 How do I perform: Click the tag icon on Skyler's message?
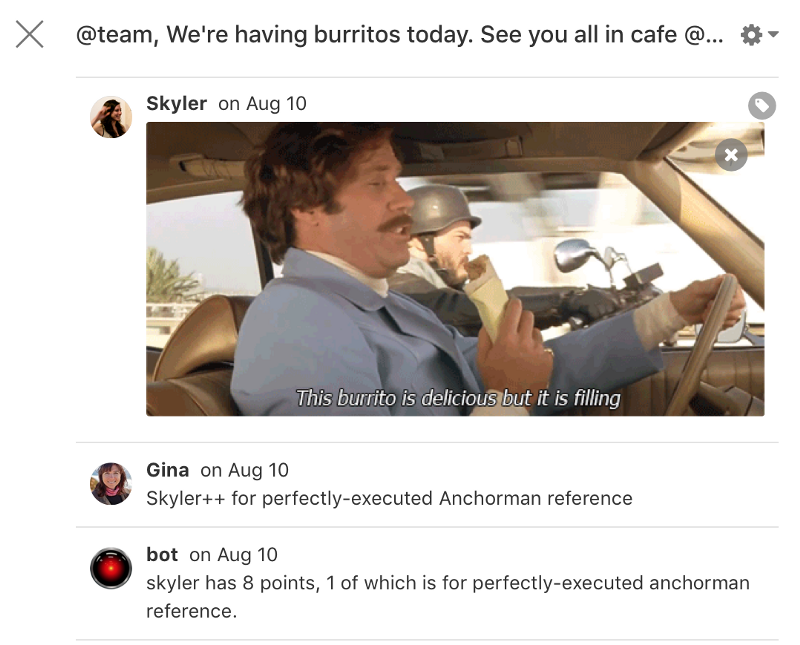coord(762,106)
